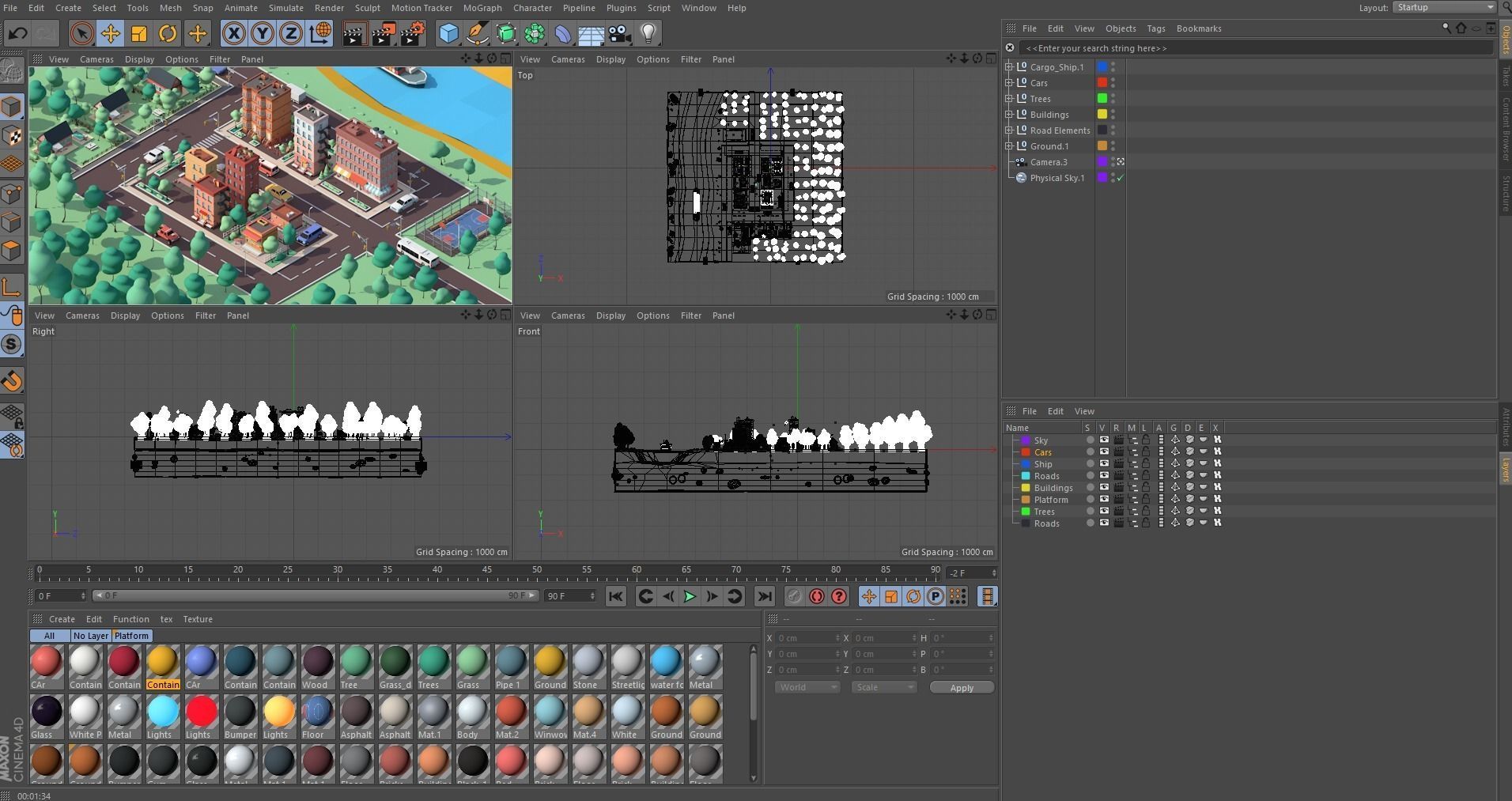Open the Layout Startup dropdown
Viewport: 1512px width, 801px height.
pos(1444,7)
